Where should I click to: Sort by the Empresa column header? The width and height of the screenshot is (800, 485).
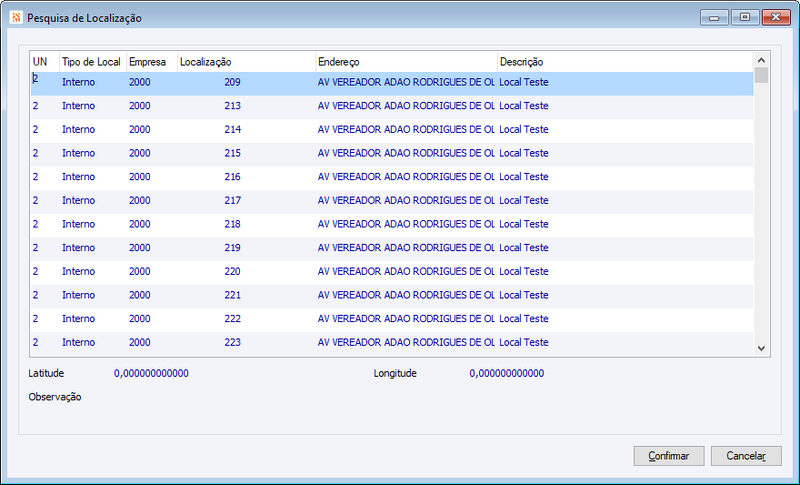(152, 62)
